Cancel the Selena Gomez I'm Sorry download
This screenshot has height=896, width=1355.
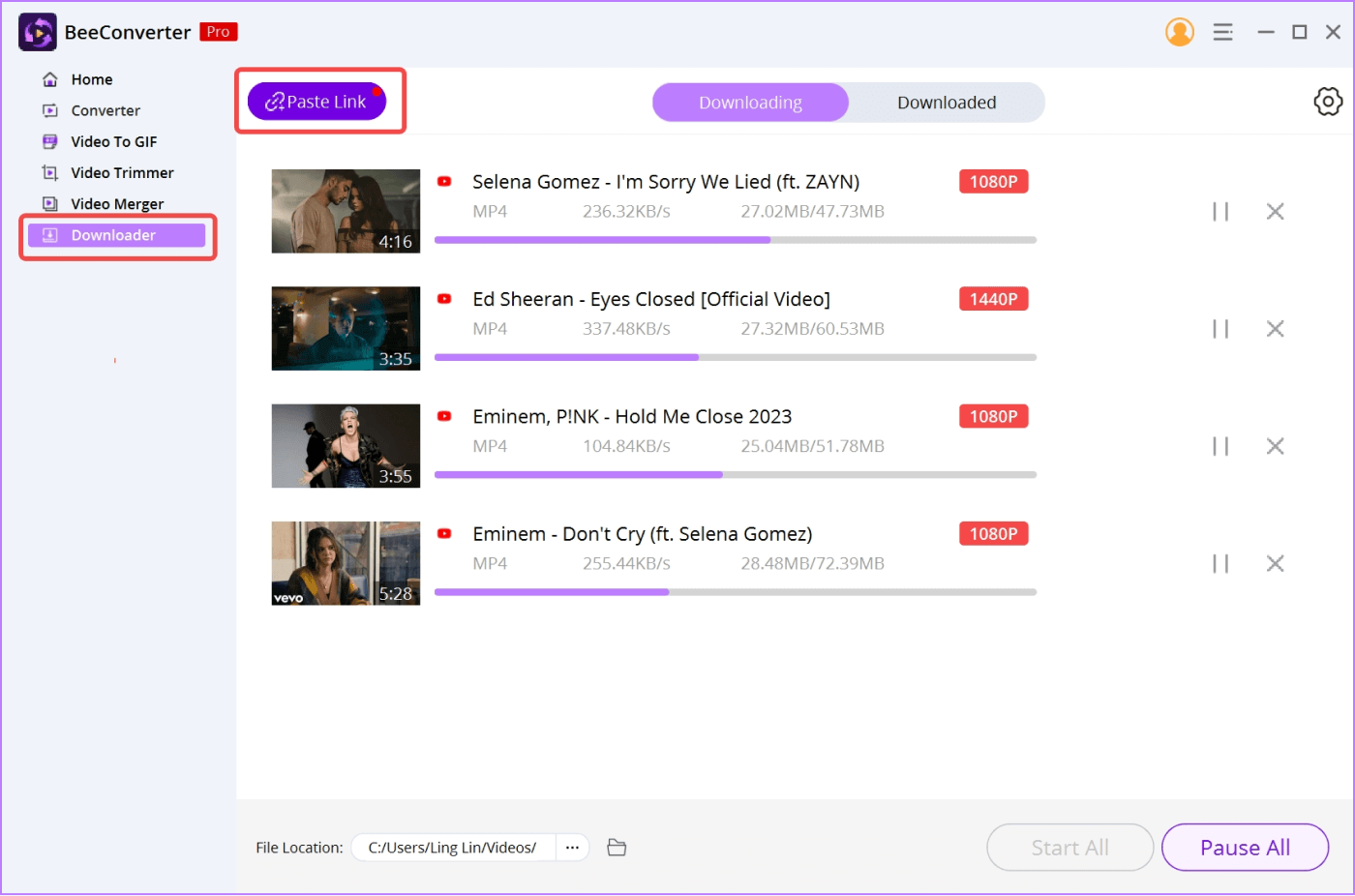point(1276,211)
